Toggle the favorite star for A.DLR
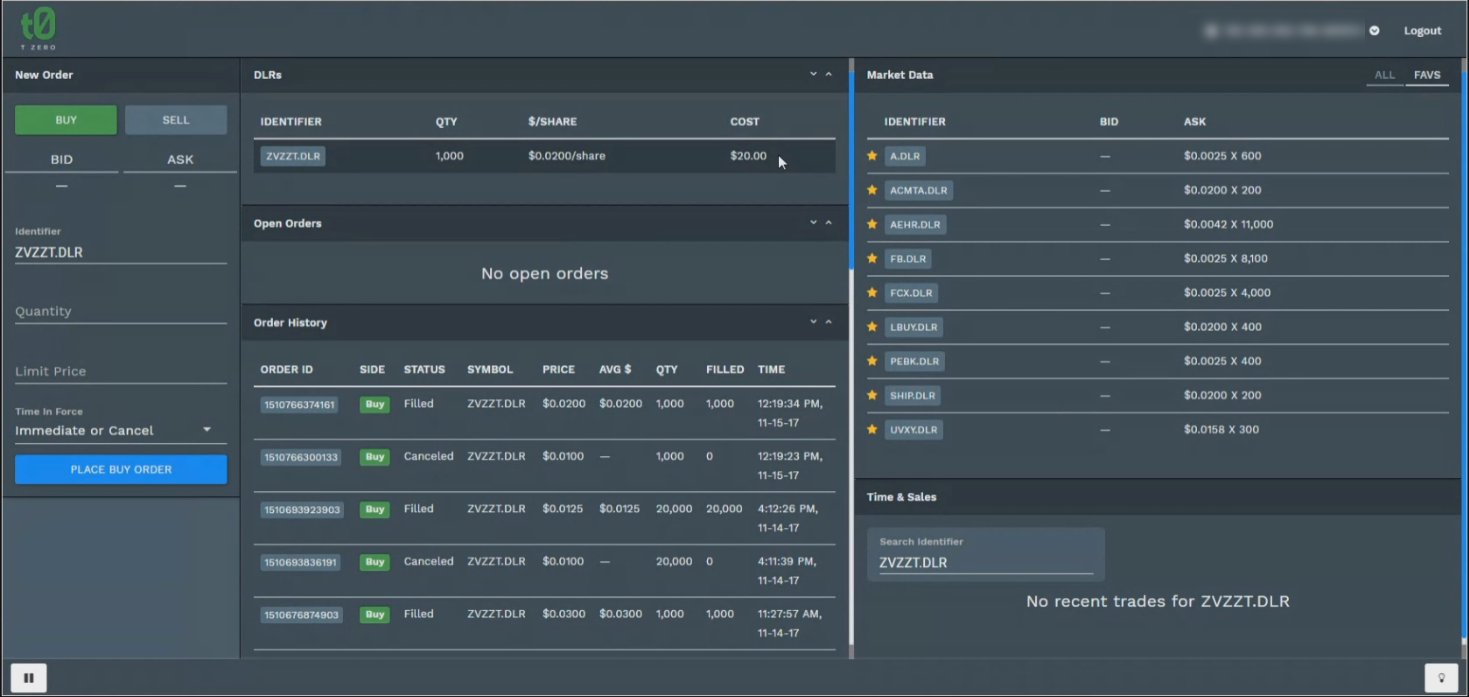 pos(872,156)
